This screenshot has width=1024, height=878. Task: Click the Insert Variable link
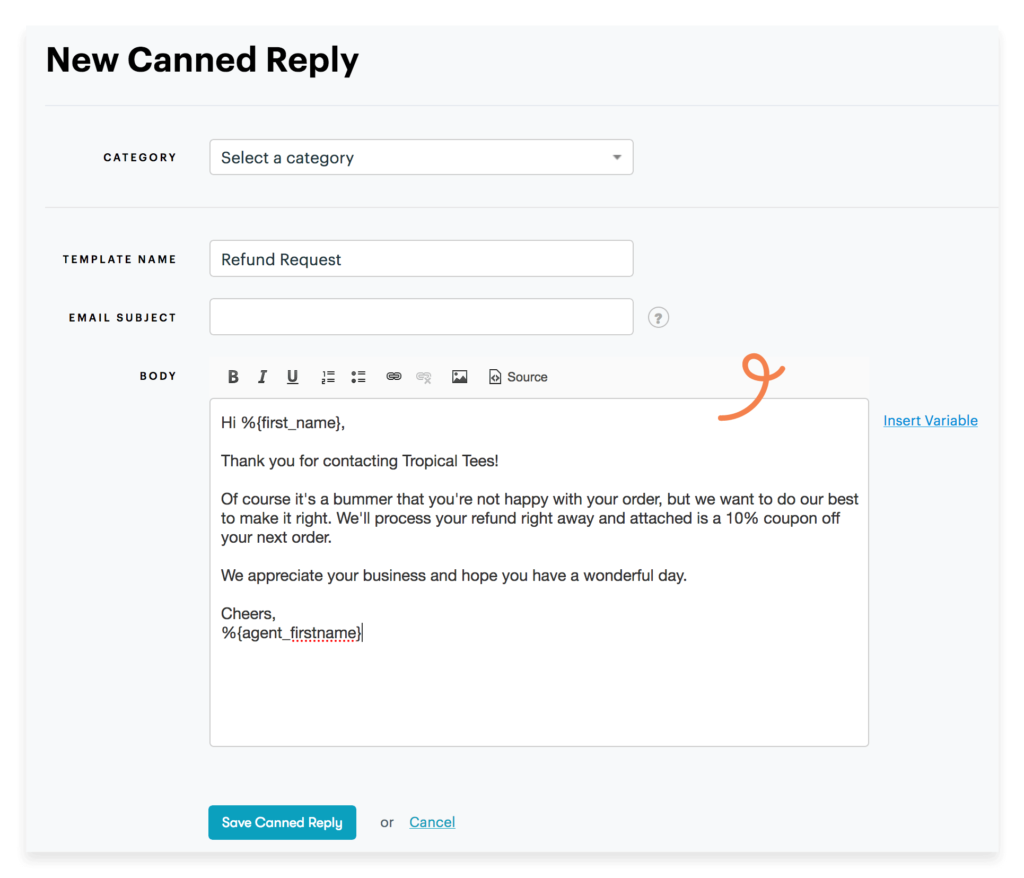click(x=930, y=421)
